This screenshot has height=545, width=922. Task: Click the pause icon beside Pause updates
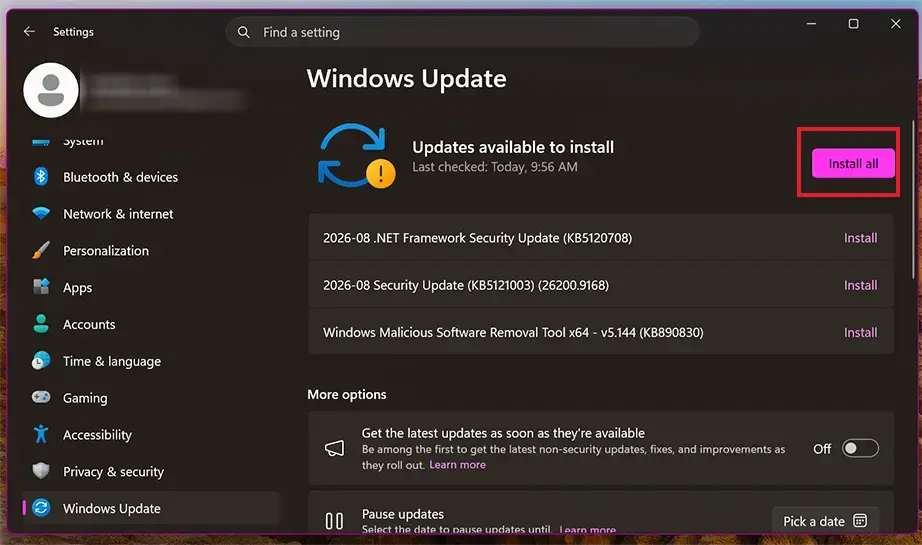pos(334,521)
